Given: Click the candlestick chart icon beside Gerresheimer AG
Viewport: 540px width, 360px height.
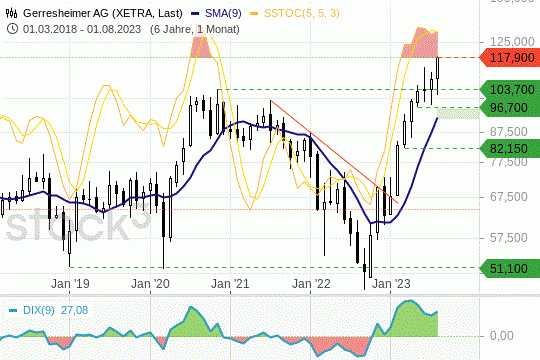Looking at the screenshot, I should coord(11,13).
